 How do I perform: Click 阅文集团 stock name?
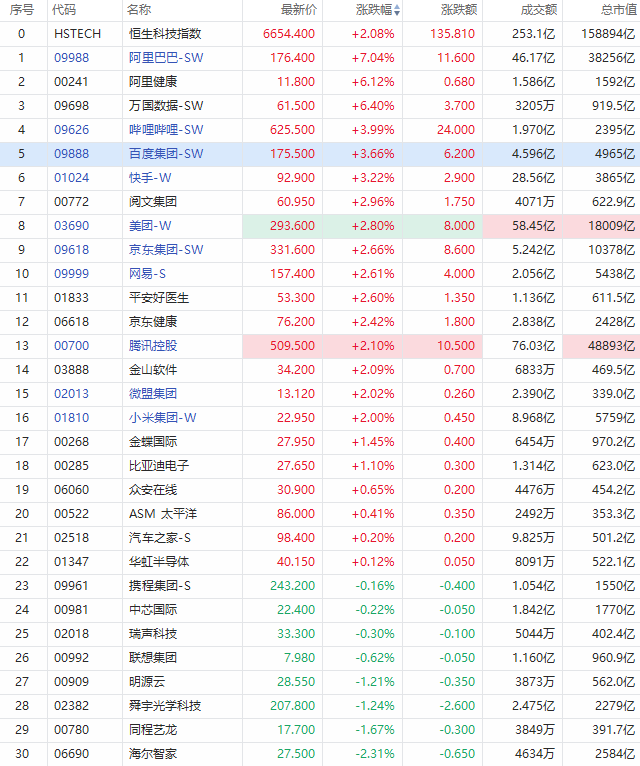(153, 201)
